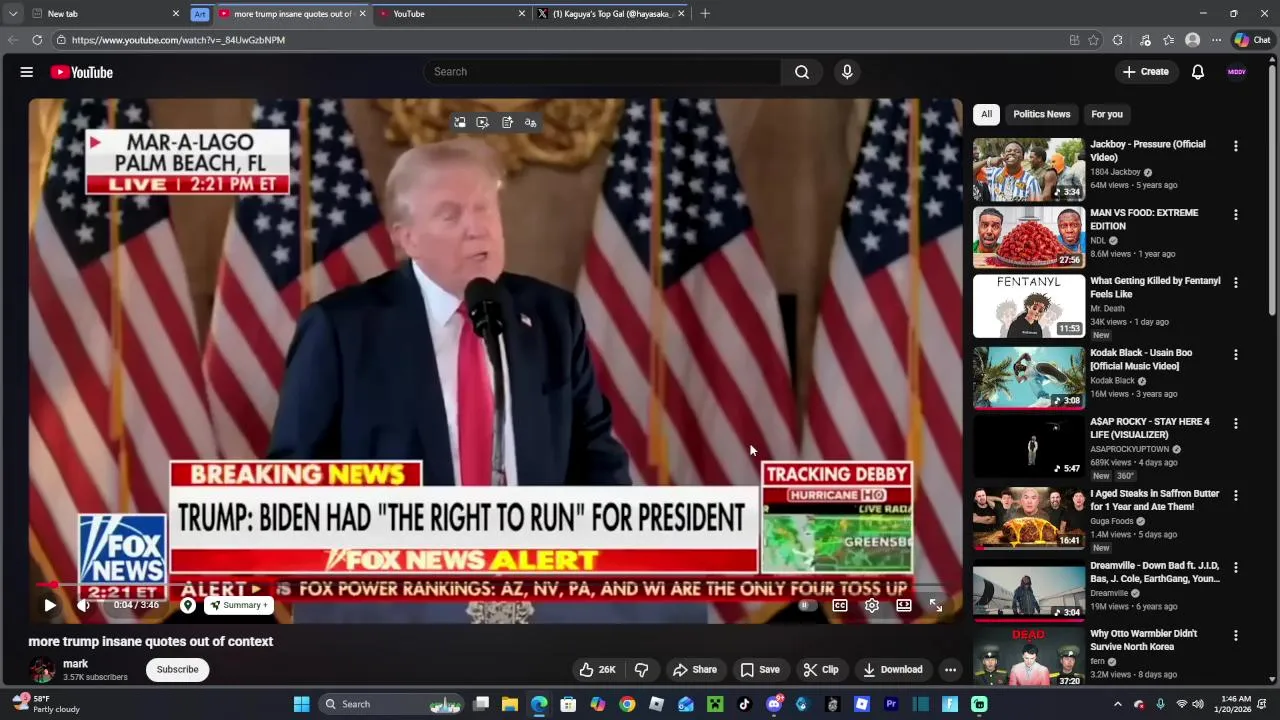
Task: Show hidden system tray icons
Action: [1118, 704]
